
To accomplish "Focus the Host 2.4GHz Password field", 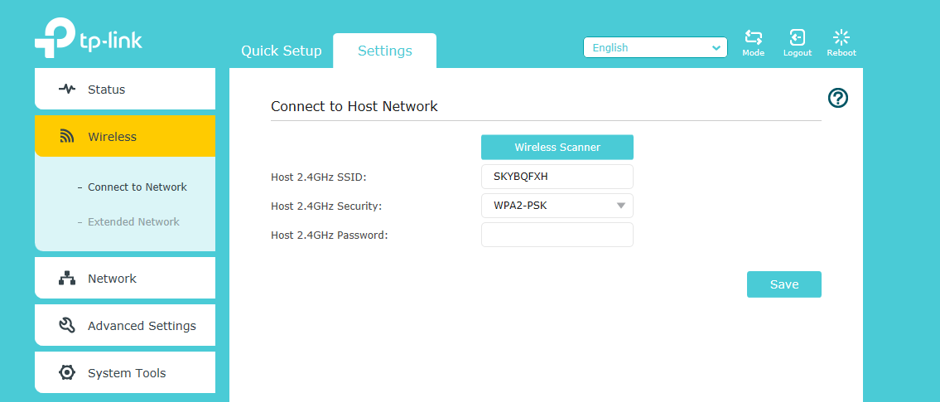I will [557, 235].
